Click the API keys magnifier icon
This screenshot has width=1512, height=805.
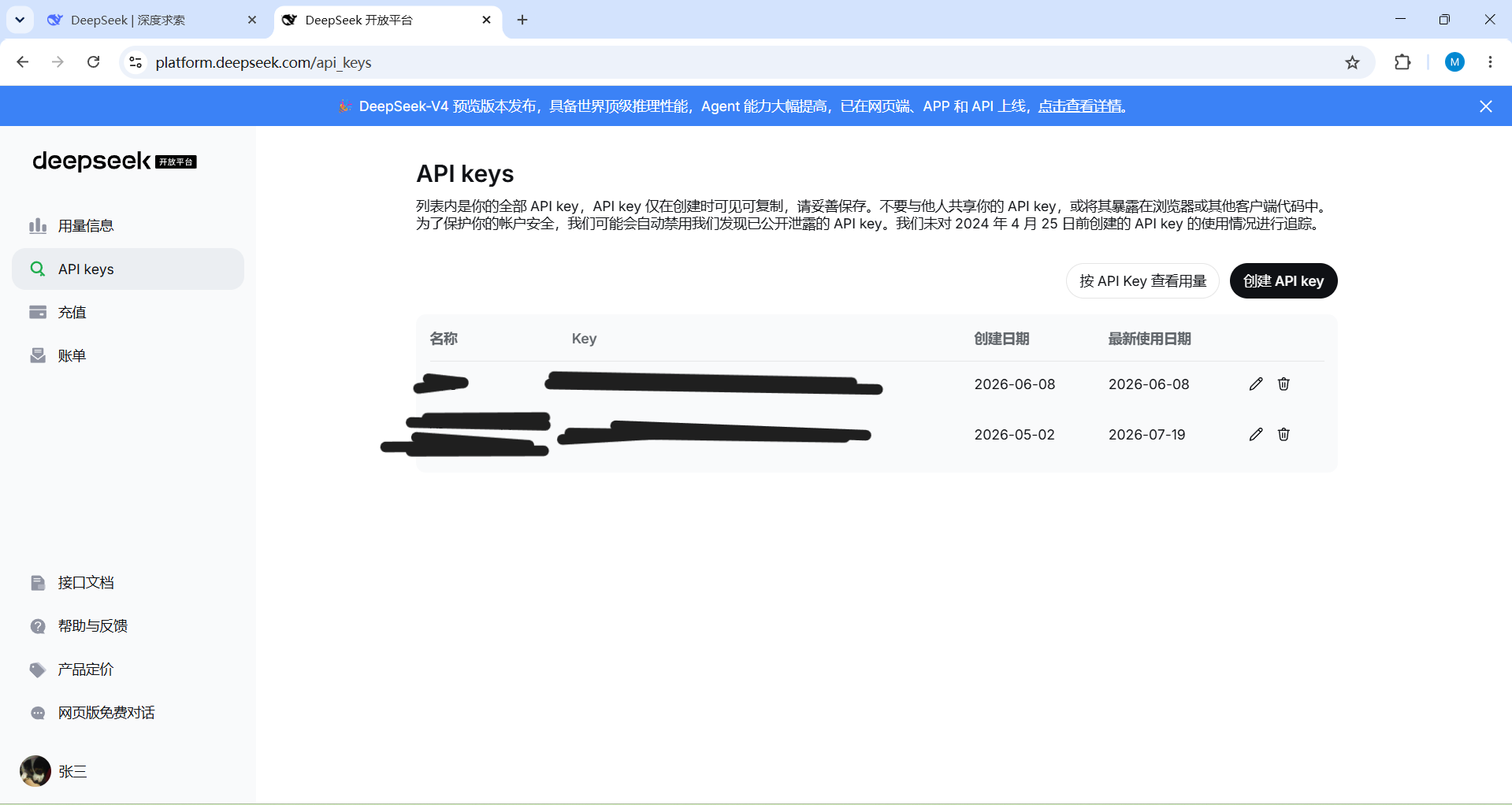pyautogui.click(x=38, y=269)
